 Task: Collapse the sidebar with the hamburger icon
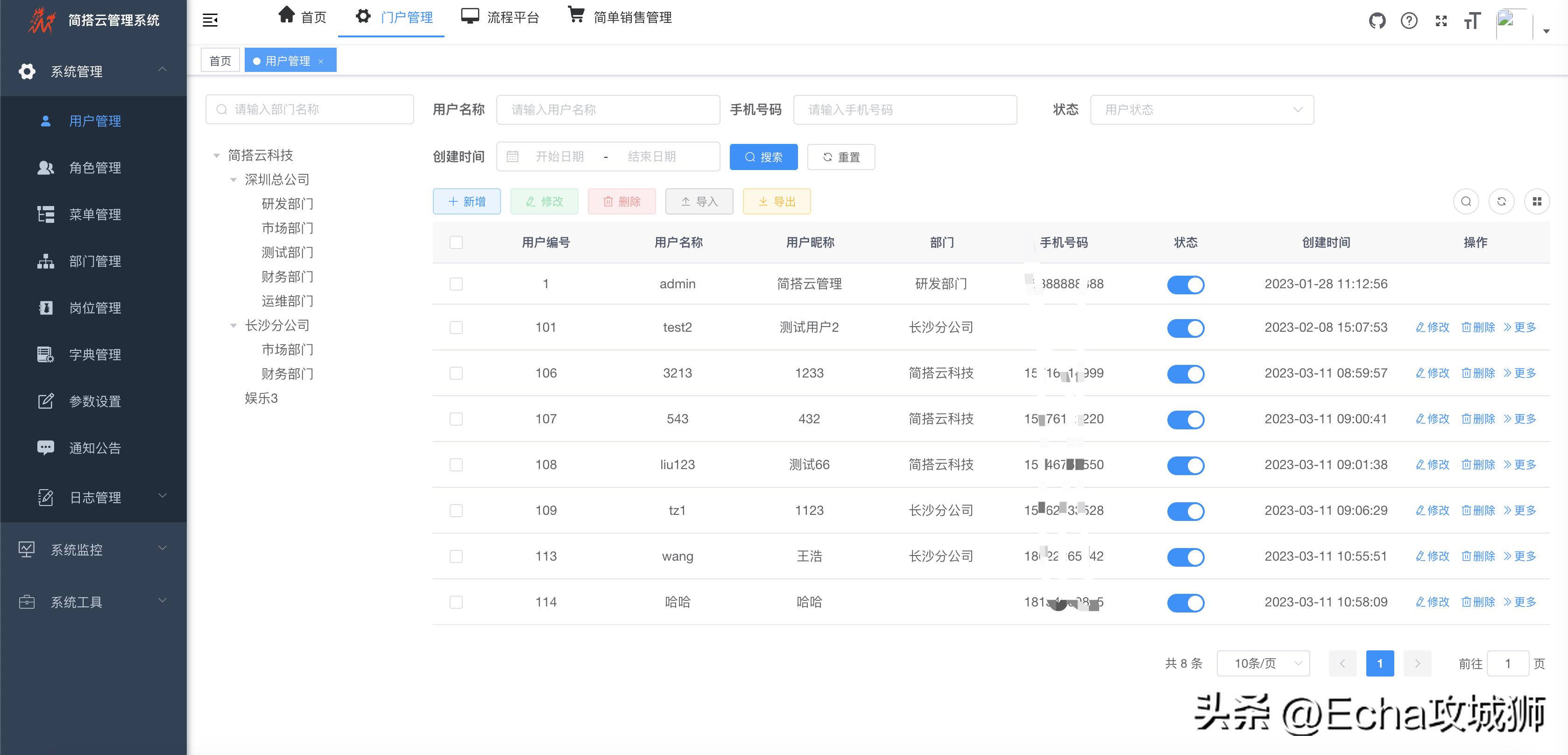tap(211, 20)
